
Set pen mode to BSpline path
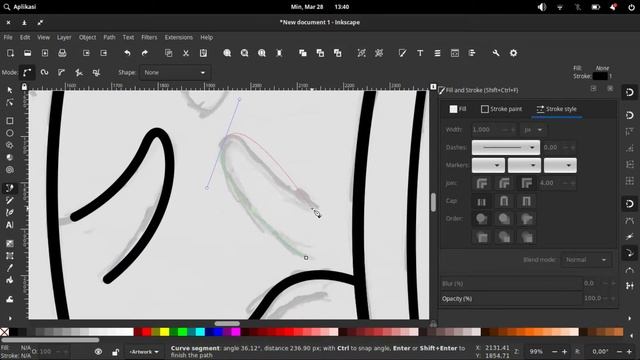point(61,73)
